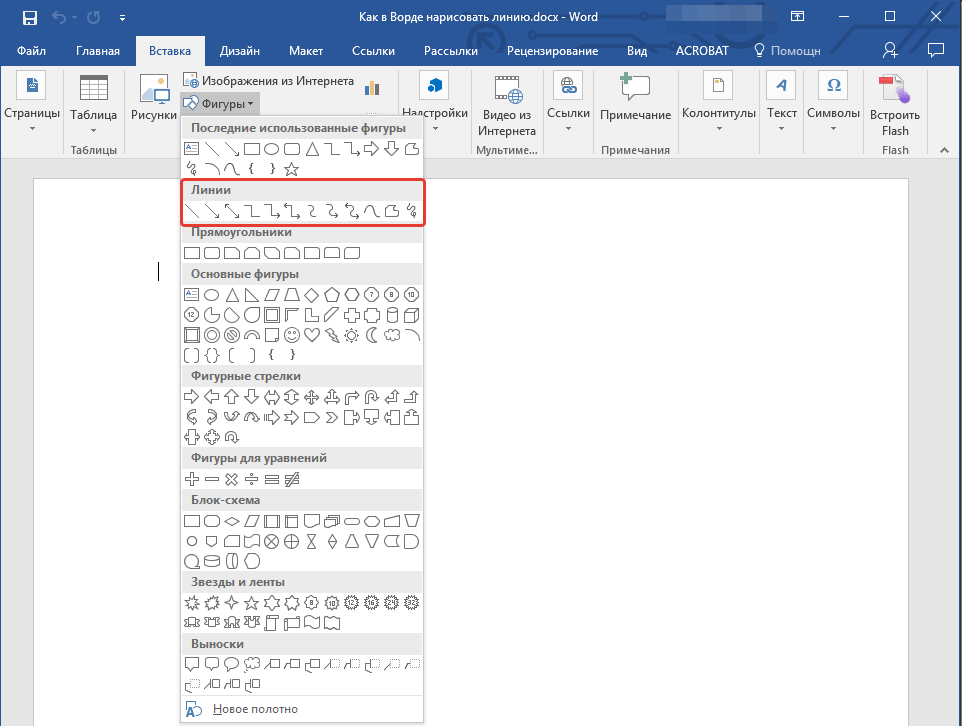Viewport: 962px width, 726px height.
Task: Click the Помощник search field
Action: 787,51
